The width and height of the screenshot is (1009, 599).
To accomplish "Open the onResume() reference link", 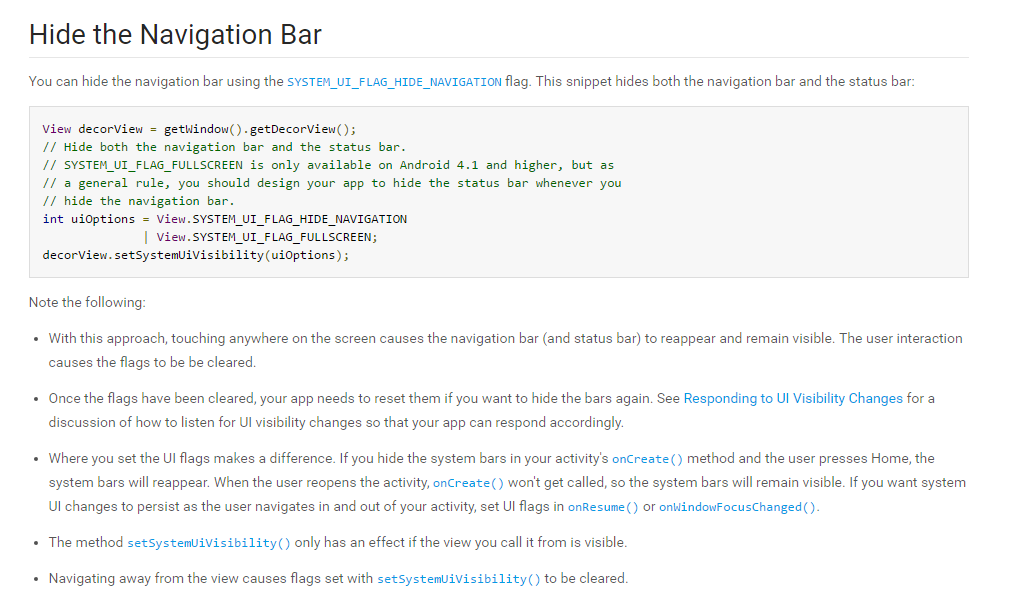I will coord(603,507).
